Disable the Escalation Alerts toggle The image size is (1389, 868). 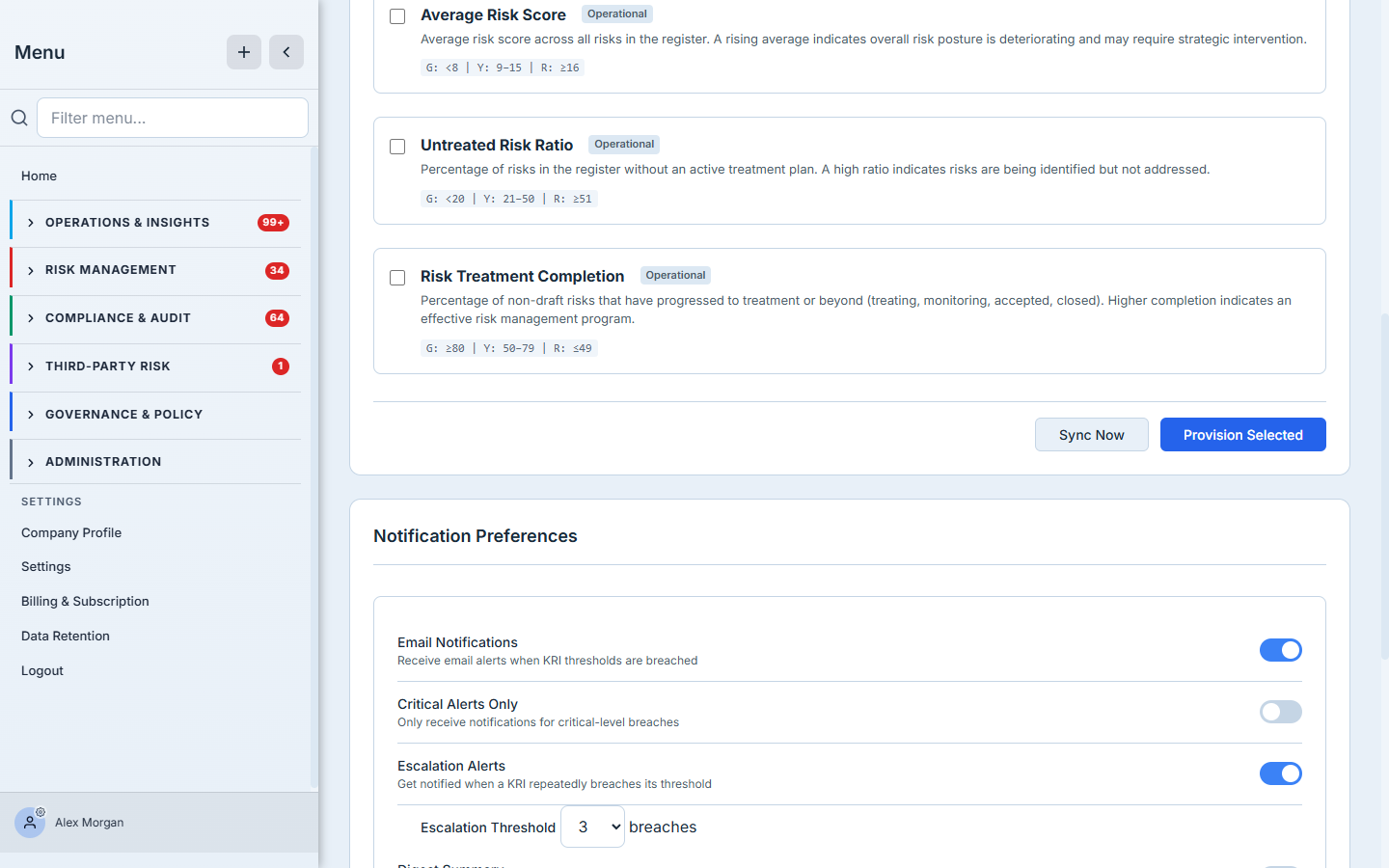coord(1281,773)
